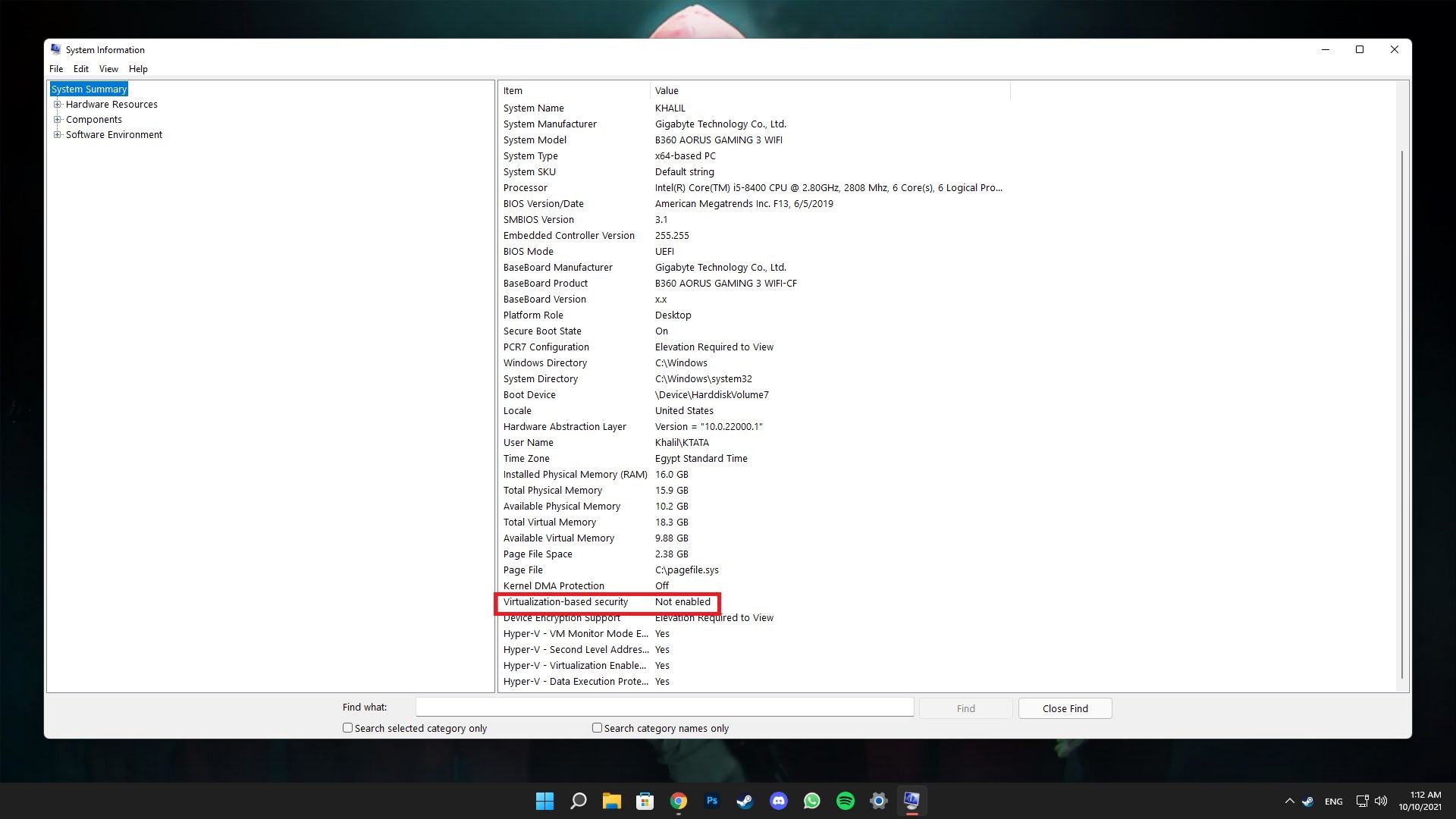Image resolution: width=1456 pixels, height=819 pixels.
Task: Select the Boot Device row
Action: pos(755,394)
